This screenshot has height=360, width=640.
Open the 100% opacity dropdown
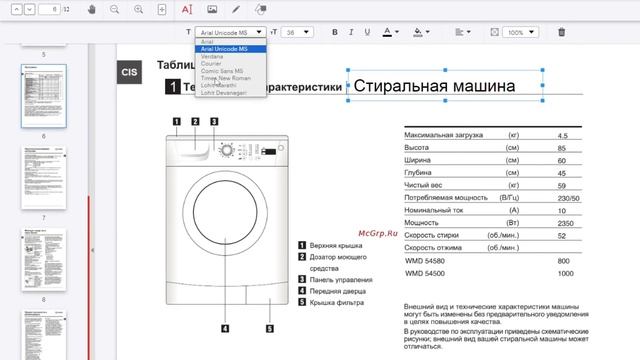pyautogui.click(x=520, y=32)
